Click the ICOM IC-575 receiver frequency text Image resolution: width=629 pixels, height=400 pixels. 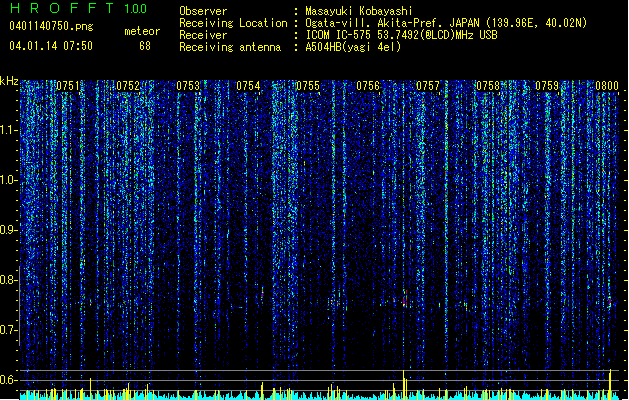pyautogui.click(x=401, y=35)
